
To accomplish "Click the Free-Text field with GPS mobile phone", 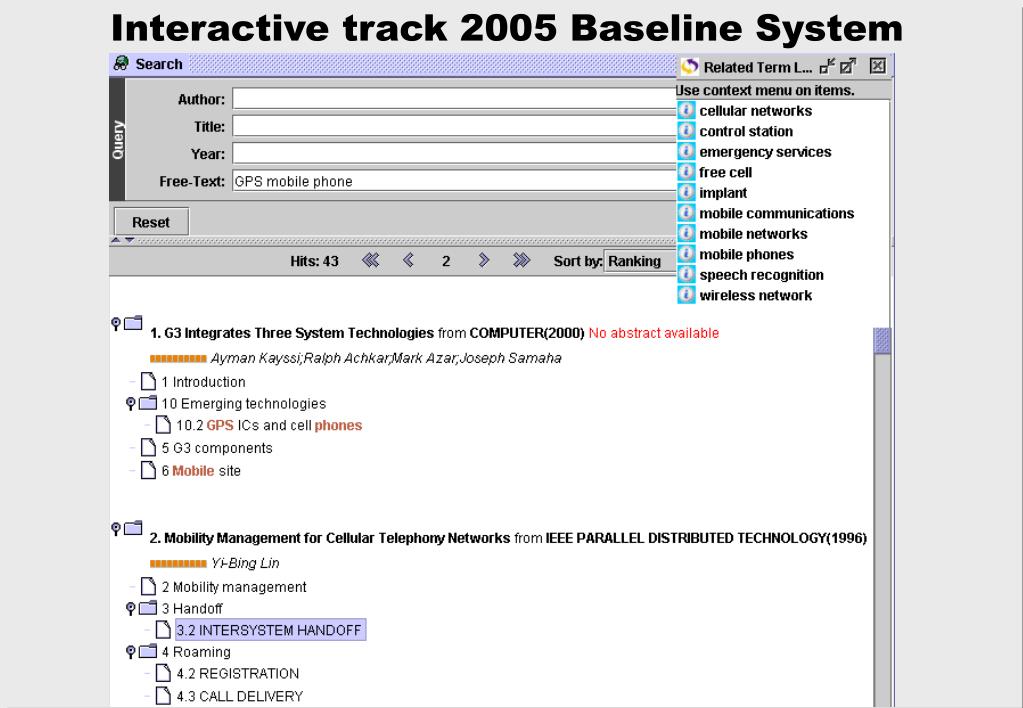I will pos(454,181).
